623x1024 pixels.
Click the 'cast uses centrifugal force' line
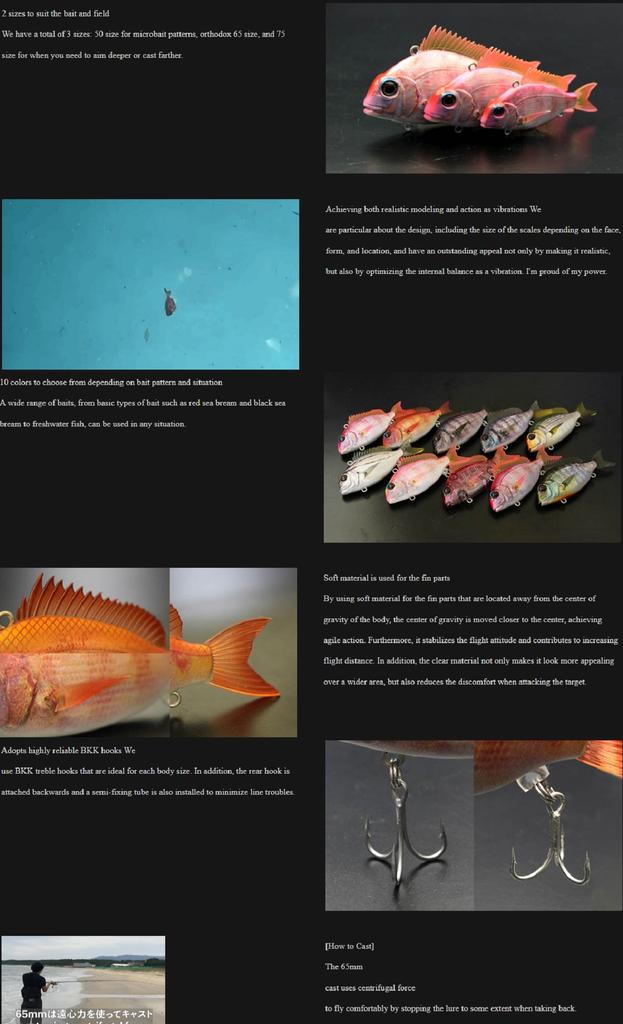370,987
